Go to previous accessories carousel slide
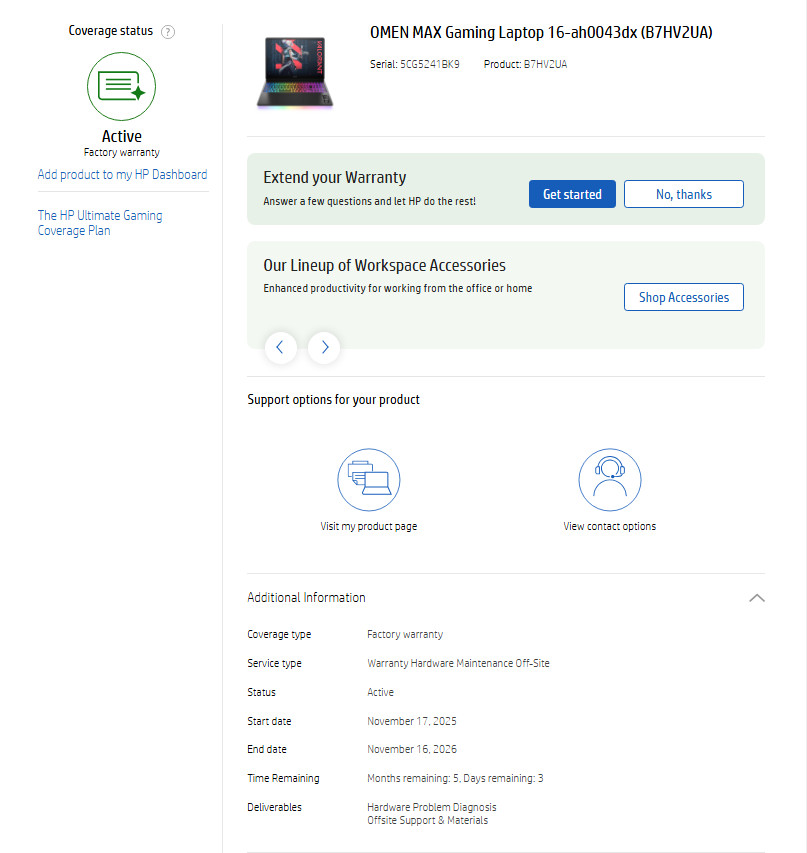Viewport: 807px width, 853px height. [x=281, y=347]
